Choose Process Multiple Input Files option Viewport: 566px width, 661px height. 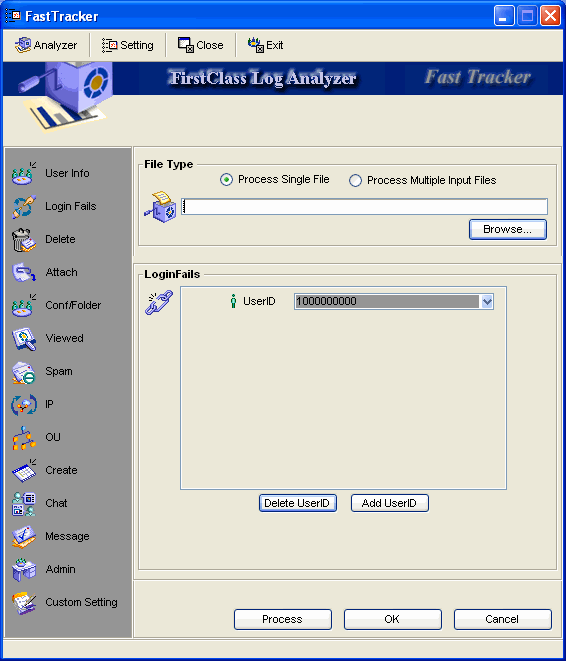[x=355, y=180]
